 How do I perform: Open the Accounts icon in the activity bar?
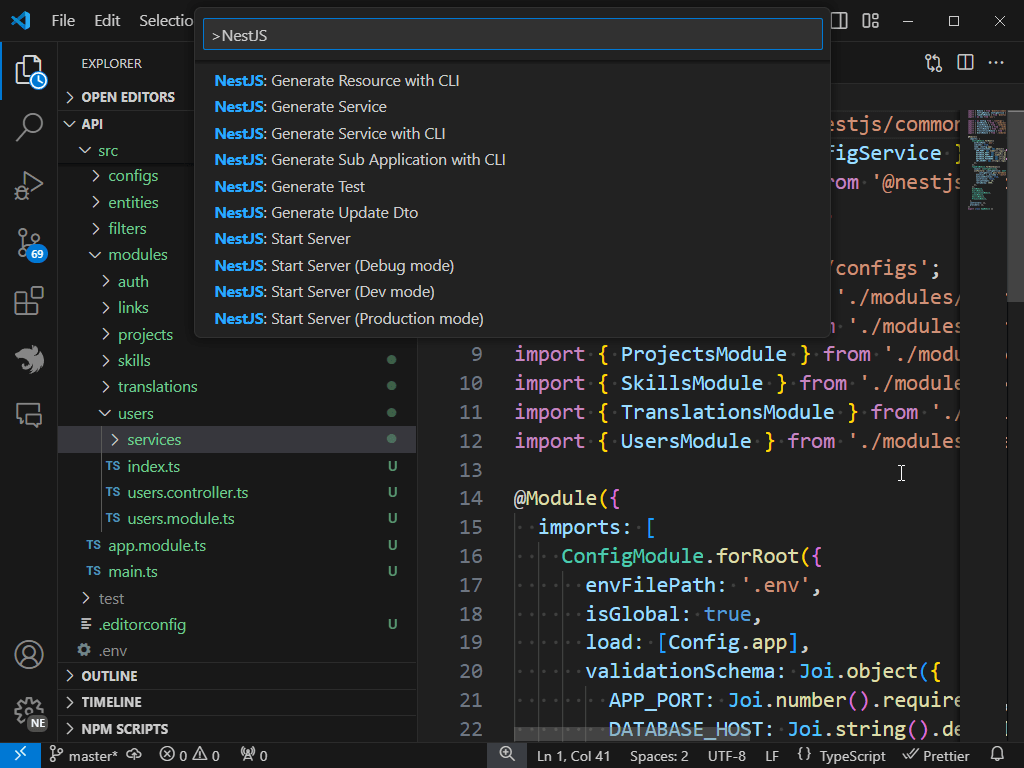28,655
